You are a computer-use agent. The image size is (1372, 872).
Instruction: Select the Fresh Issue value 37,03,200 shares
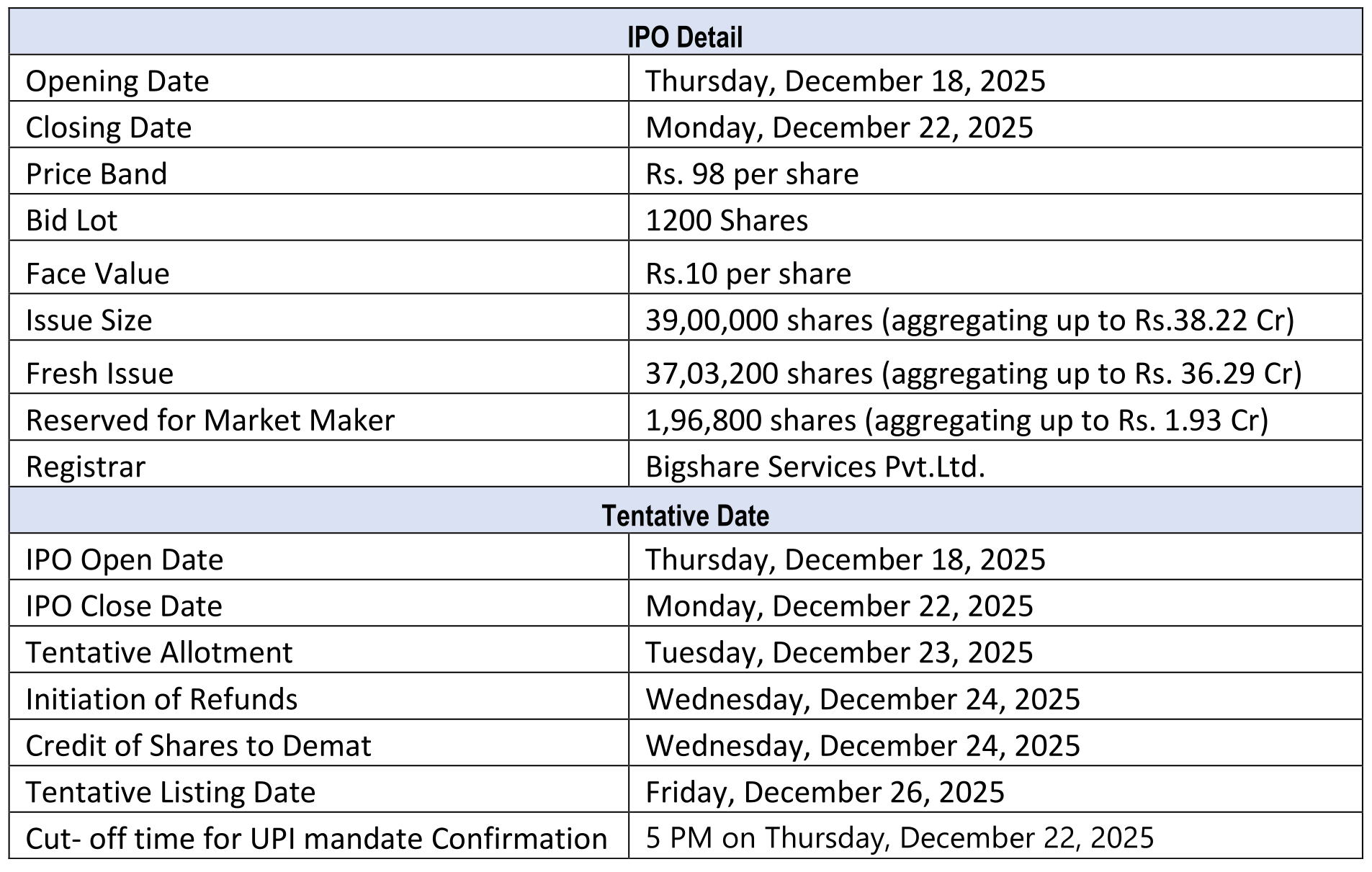pos(973,374)
